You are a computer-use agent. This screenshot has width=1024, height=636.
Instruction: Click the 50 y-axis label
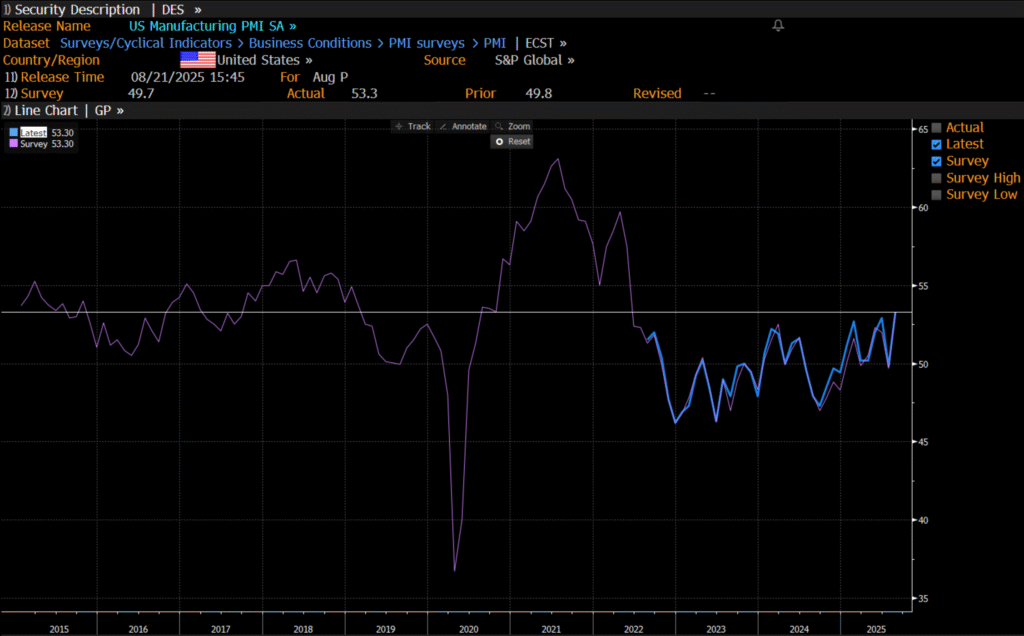(x=923, y=364)
